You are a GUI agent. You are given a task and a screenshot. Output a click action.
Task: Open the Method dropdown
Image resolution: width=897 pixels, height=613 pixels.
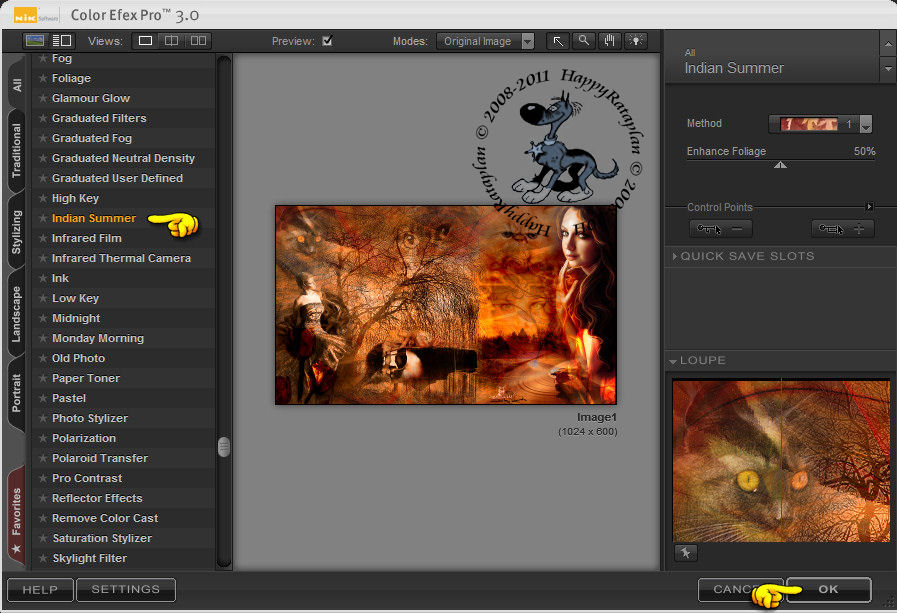pos(820,124)
